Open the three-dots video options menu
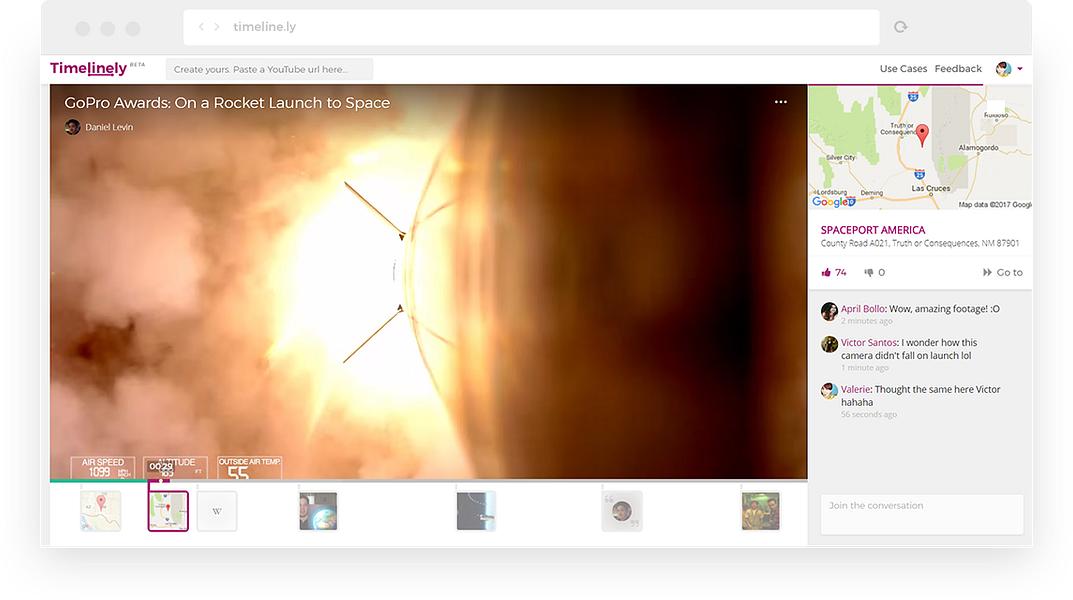The image size is (1073, 600). coord(781,102)
